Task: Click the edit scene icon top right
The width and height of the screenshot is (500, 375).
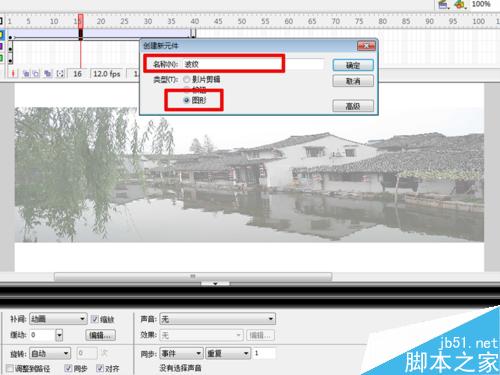Action: pos(443,4)
